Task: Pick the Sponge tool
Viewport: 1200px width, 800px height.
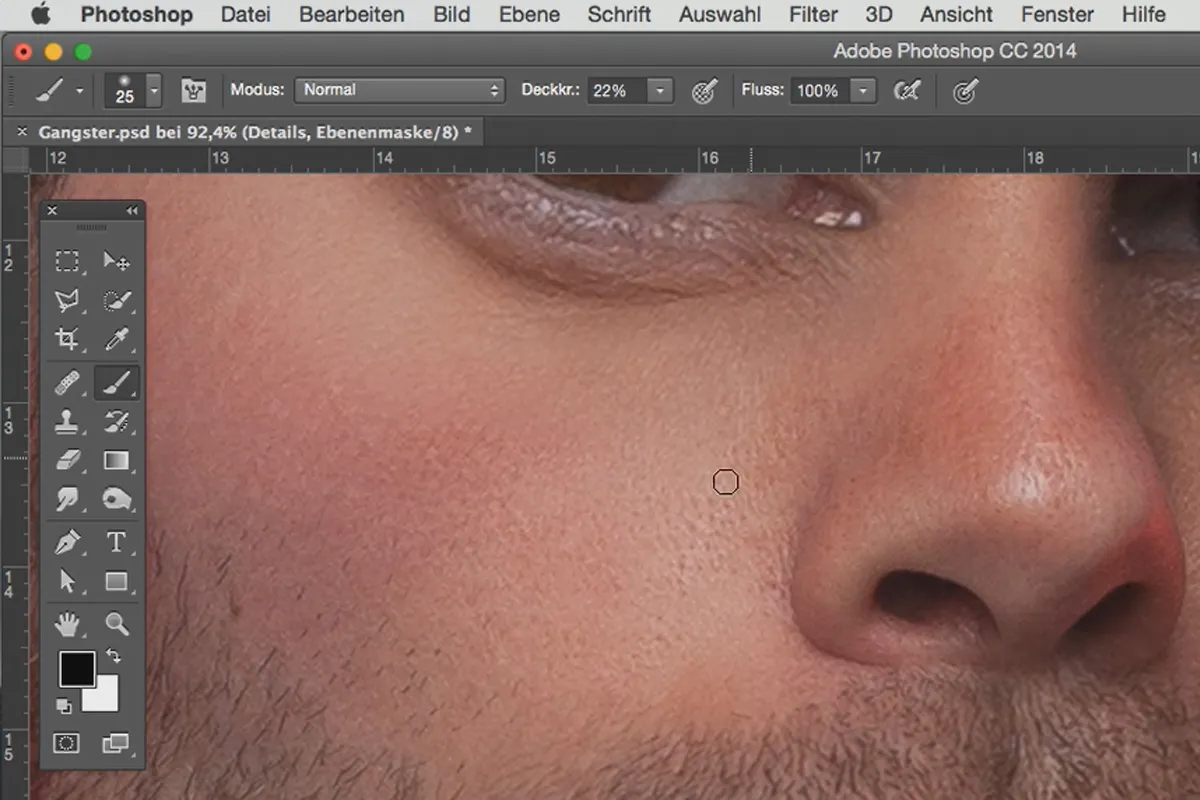Action: coord(117,499)
